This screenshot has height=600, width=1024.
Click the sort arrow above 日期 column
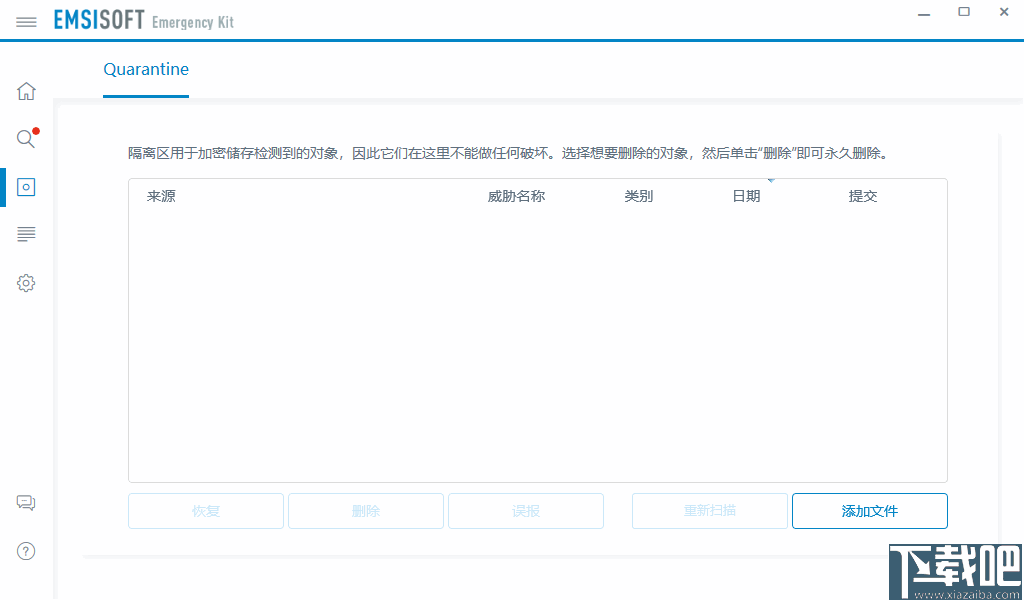tap(770, 181)
